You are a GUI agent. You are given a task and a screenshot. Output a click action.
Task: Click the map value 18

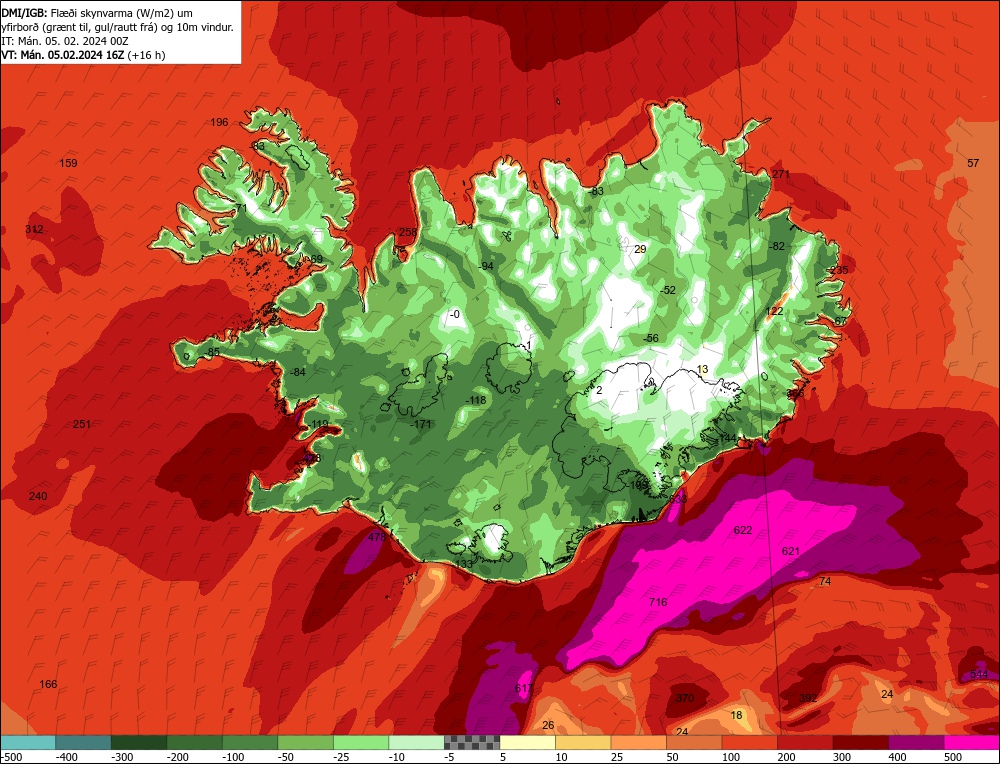(x=737, y=715)
